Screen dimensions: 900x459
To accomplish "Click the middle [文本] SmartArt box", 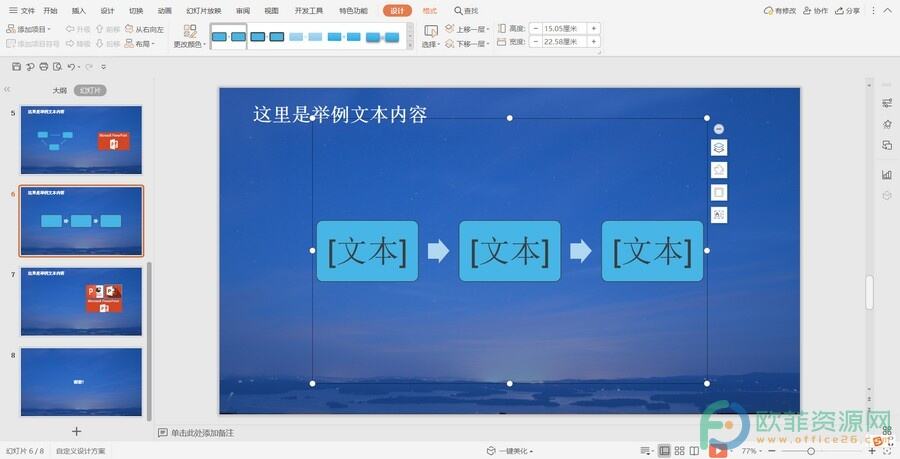I will [510, 251].
